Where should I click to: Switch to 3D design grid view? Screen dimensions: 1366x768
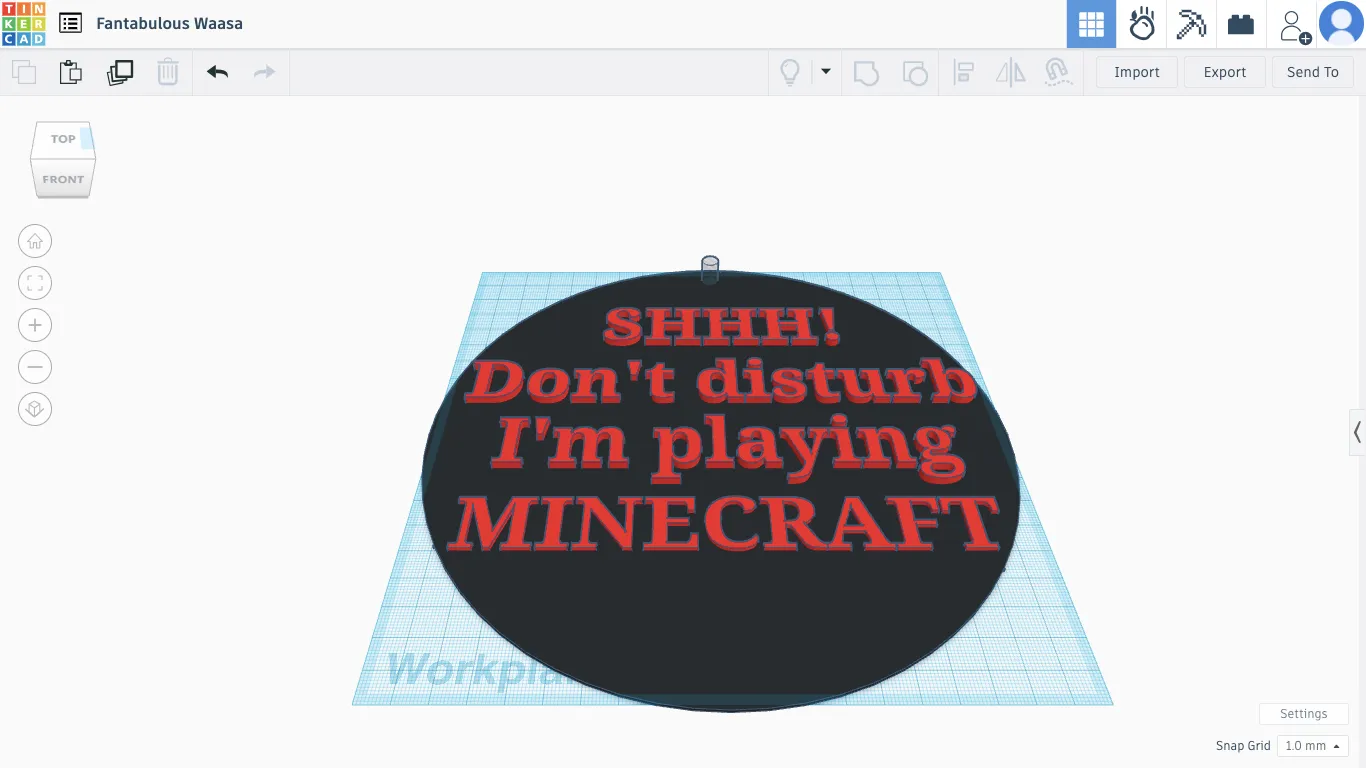point(1091,24)
